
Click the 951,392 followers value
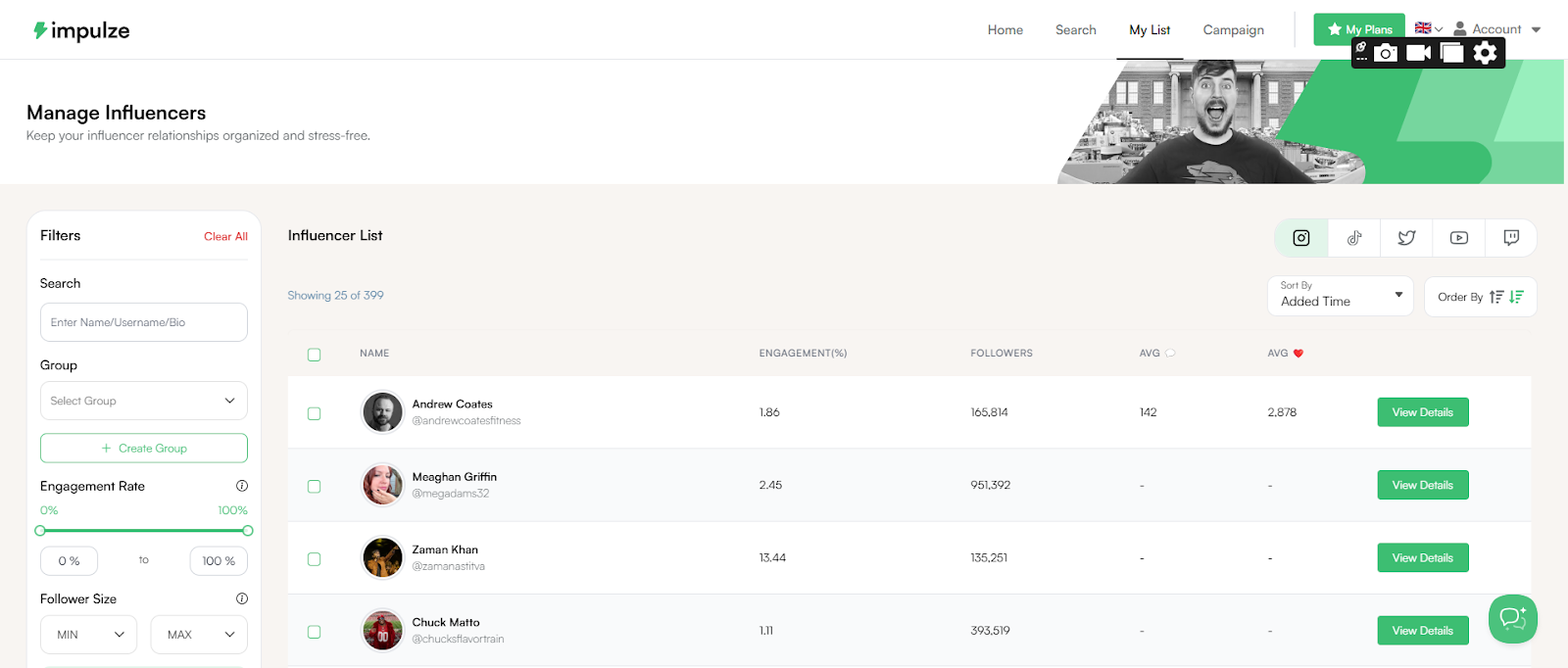coord(991,485)
